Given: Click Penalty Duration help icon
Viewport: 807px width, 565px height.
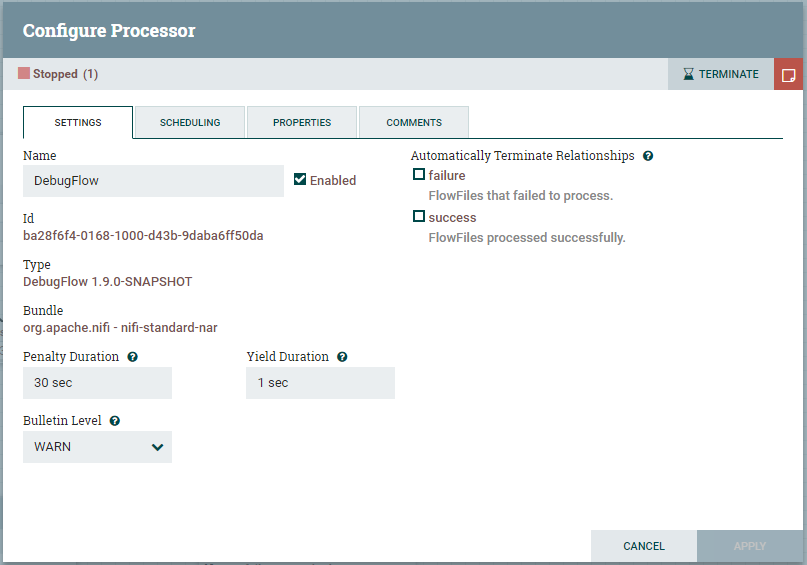Looking at the screenshot, I should pos(132,357).
